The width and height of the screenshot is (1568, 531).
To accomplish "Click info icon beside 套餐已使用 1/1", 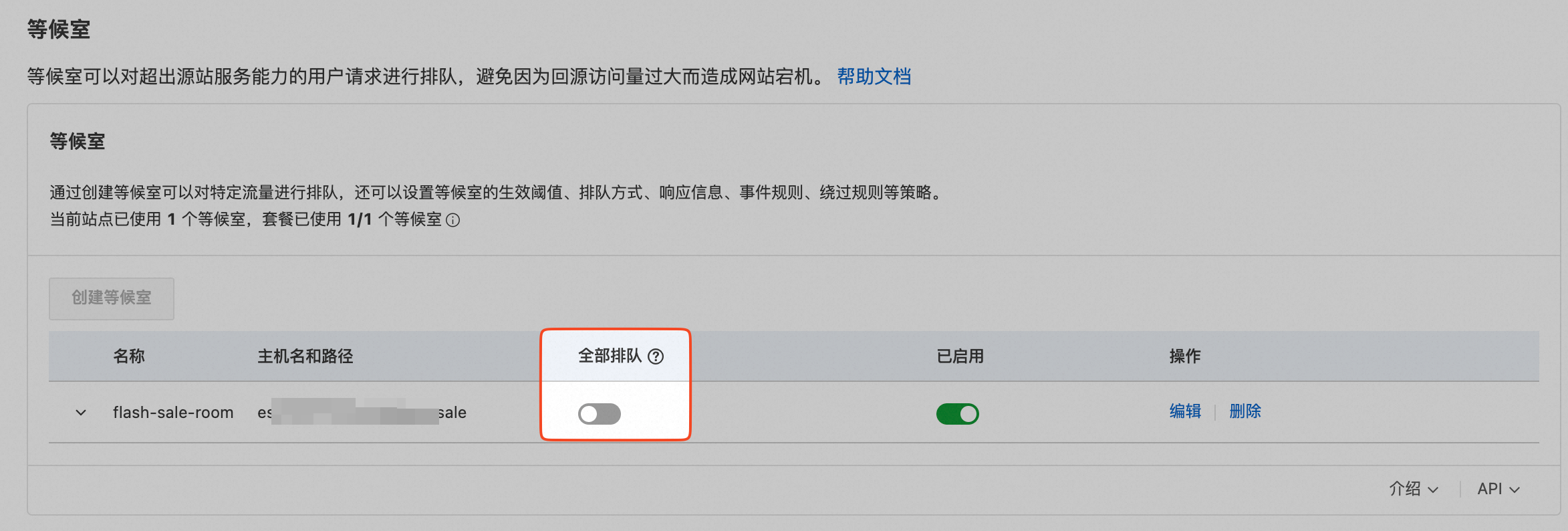I will (453, 221).
